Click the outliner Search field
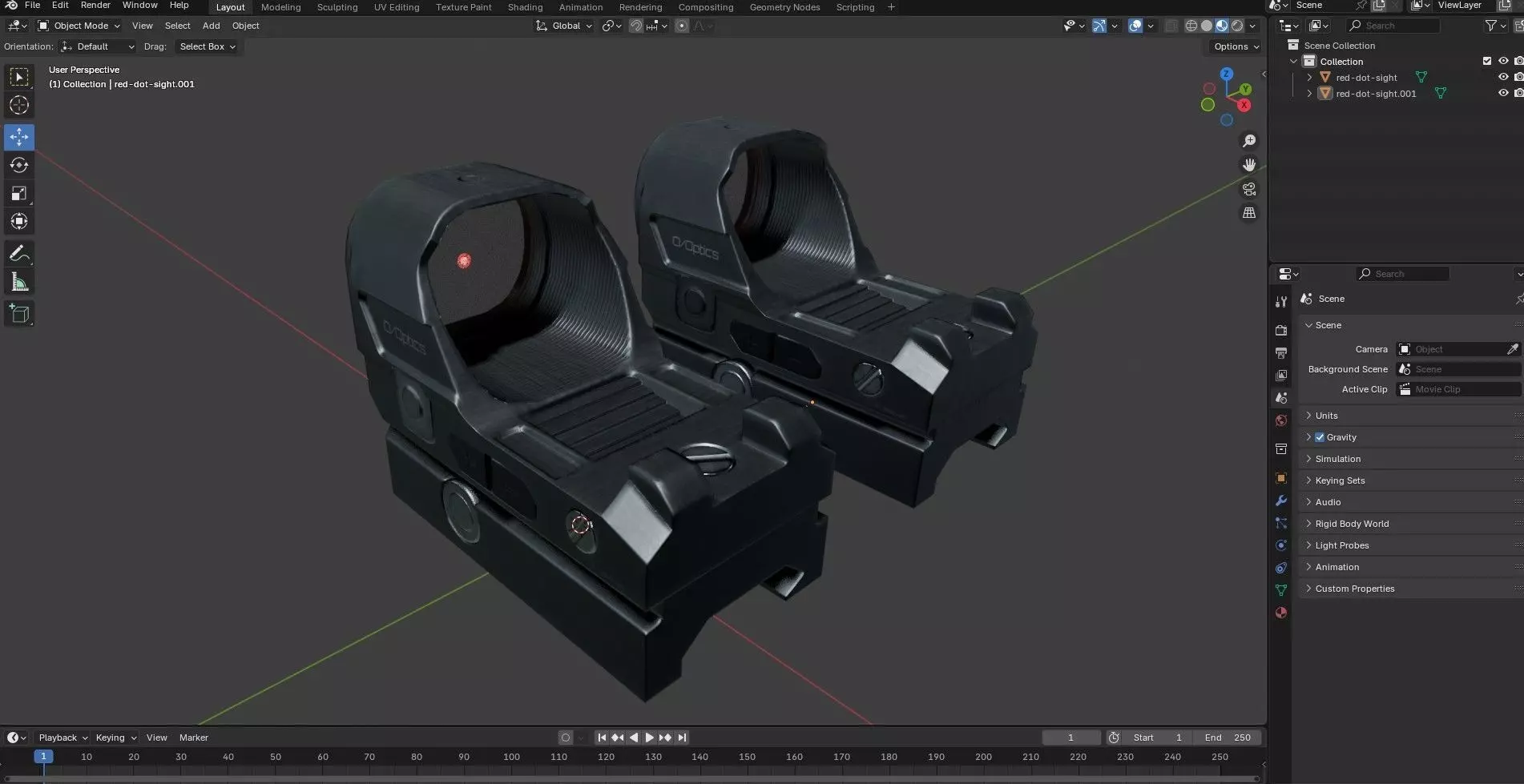 1393,26
